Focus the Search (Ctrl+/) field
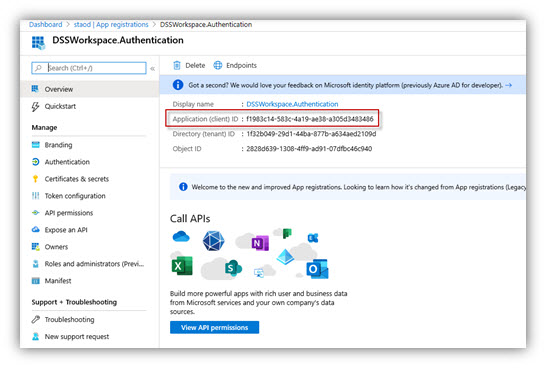 click(89, 68)
